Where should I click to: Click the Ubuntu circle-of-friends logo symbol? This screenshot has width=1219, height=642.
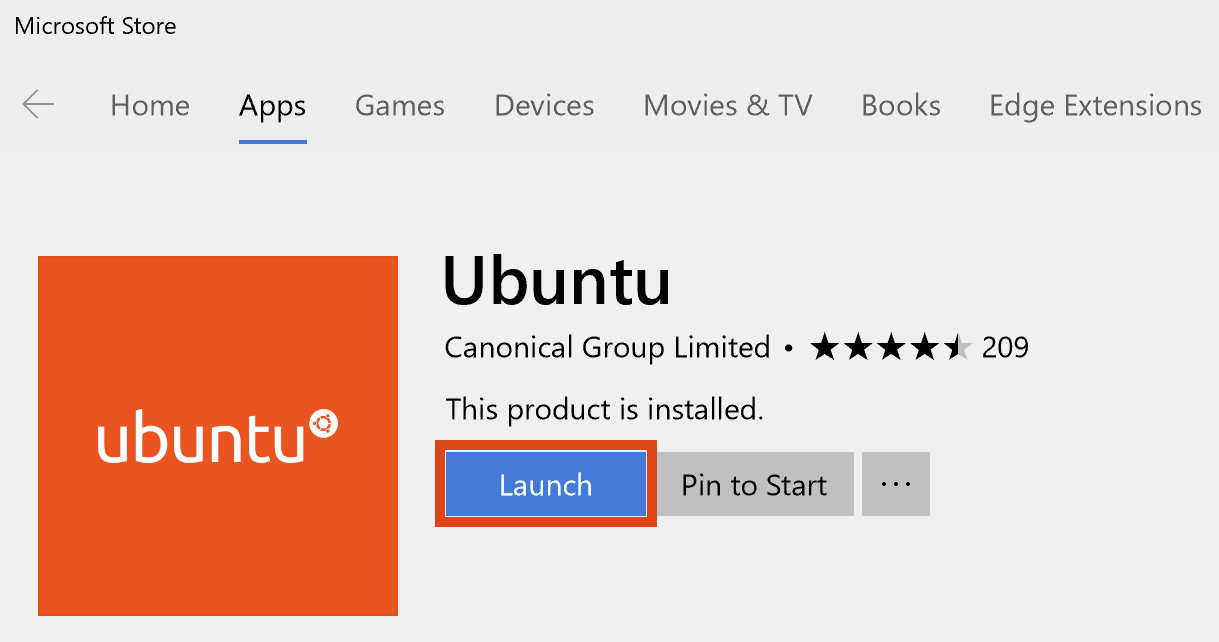coord(325,424)
